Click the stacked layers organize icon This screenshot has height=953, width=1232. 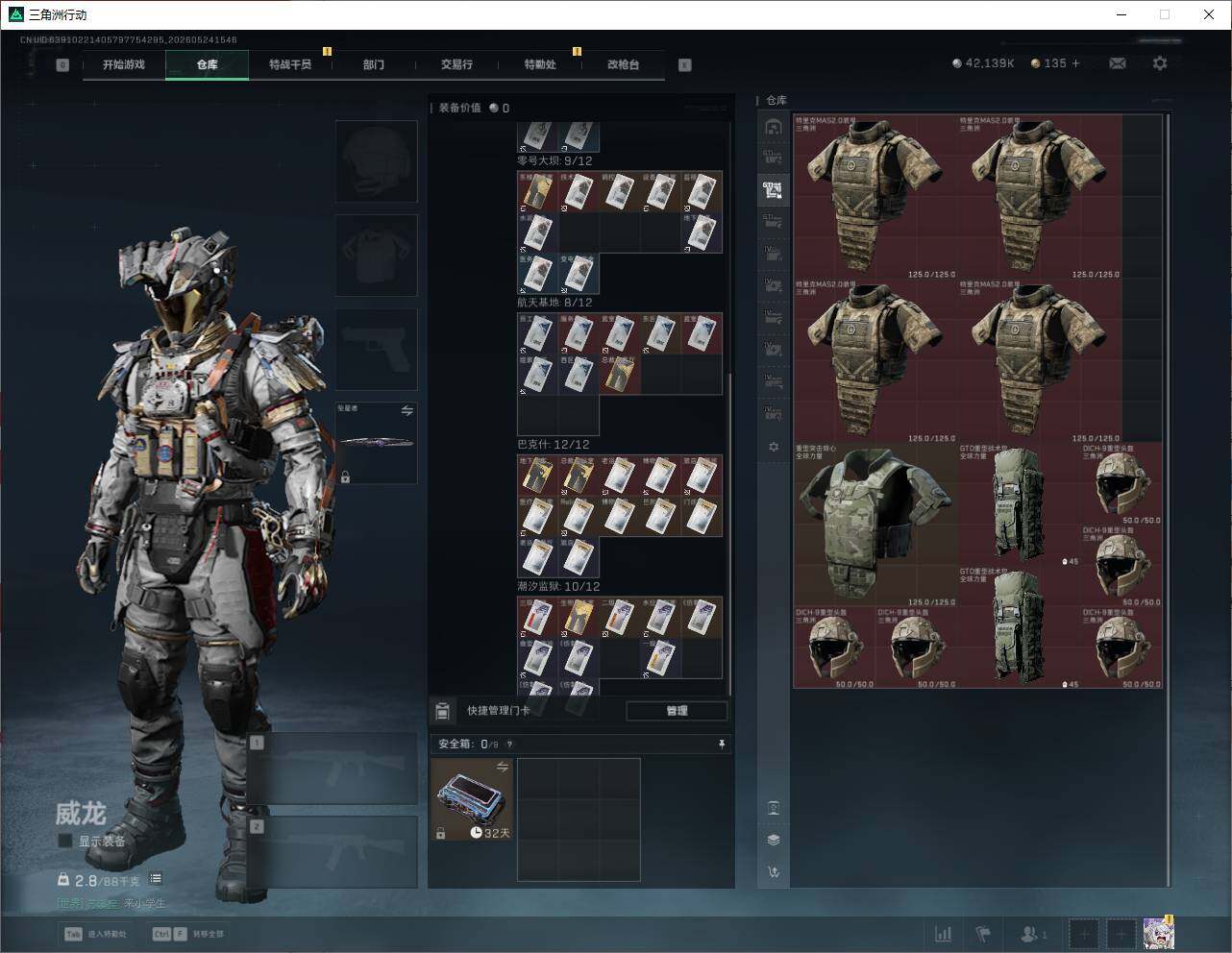click(774, 840)
